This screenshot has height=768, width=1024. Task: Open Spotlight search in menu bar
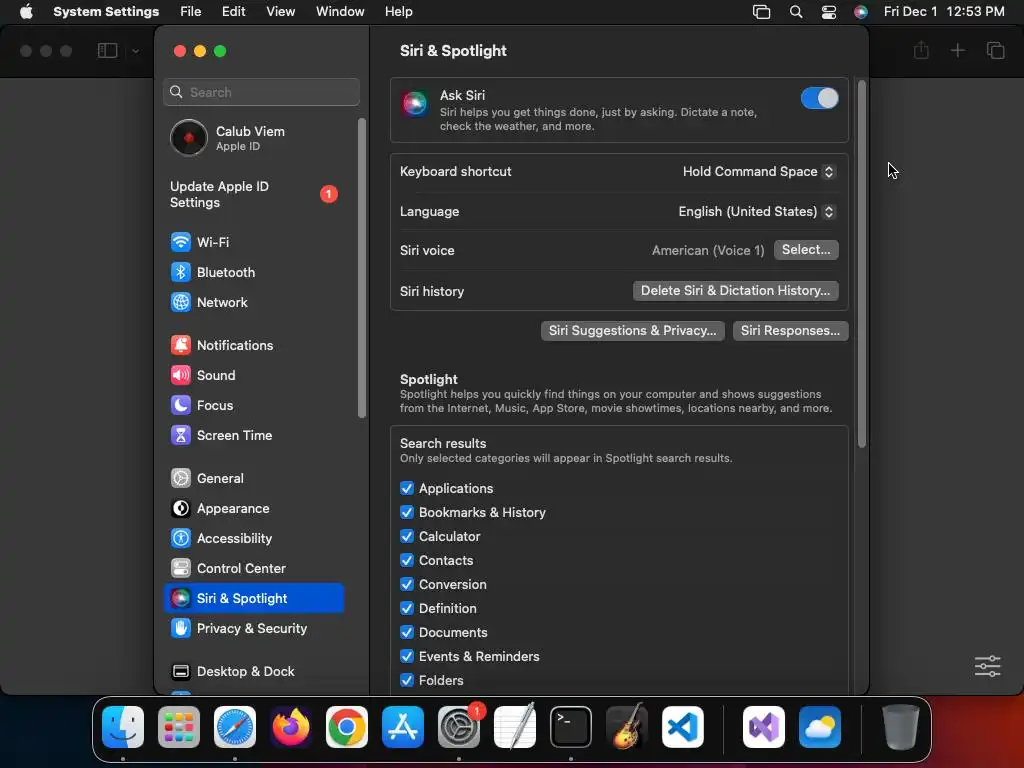[x=795, y=12]
